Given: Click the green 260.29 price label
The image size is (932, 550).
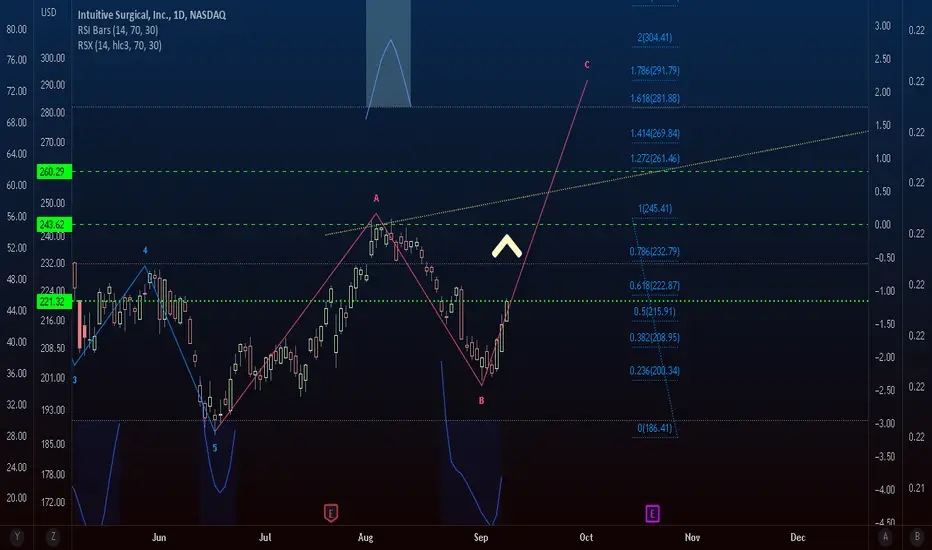Looking at the screenshot, I should pyautogui.click(x=54, y=172).
